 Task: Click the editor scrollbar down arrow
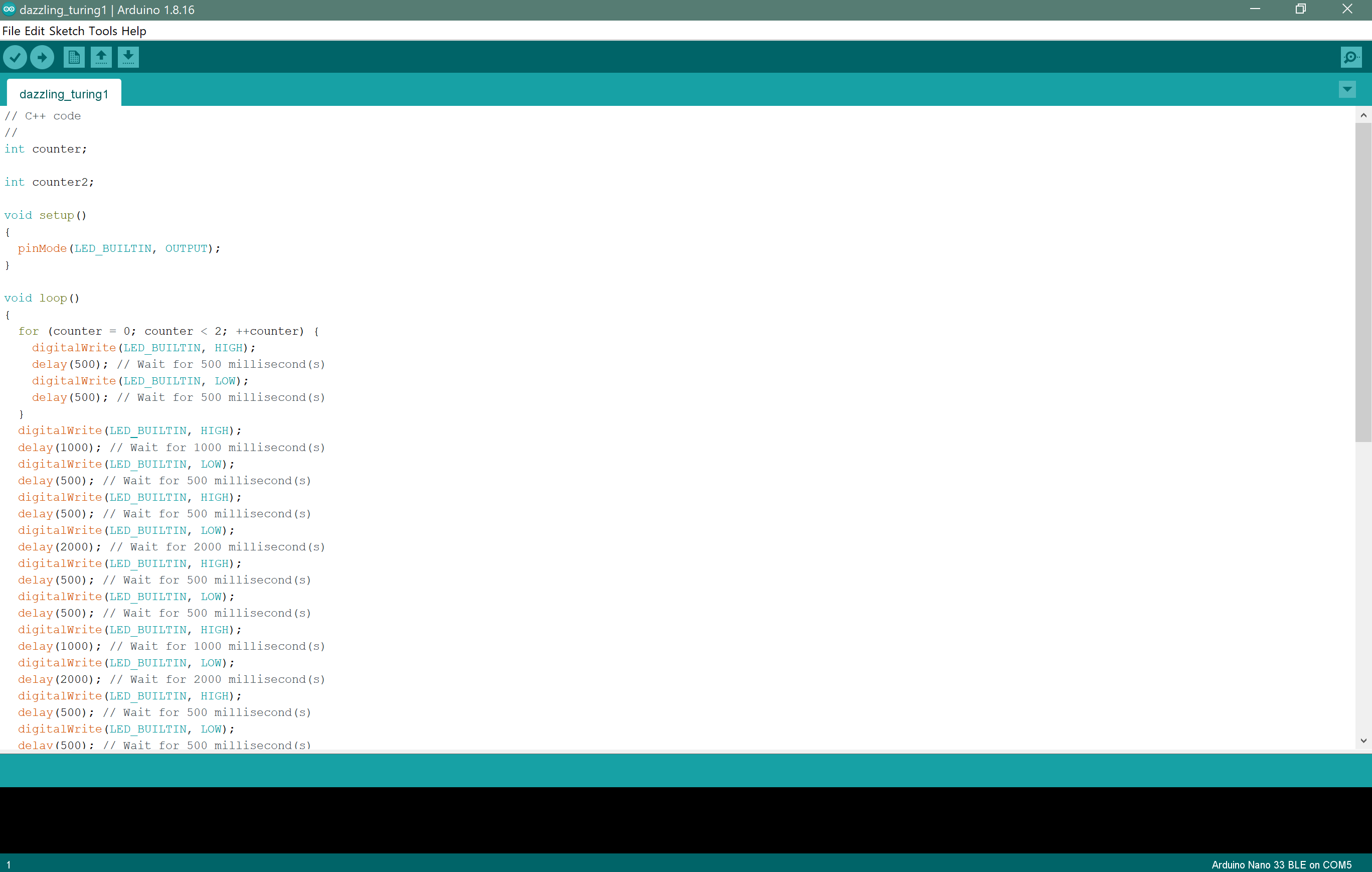(1363, 741)
